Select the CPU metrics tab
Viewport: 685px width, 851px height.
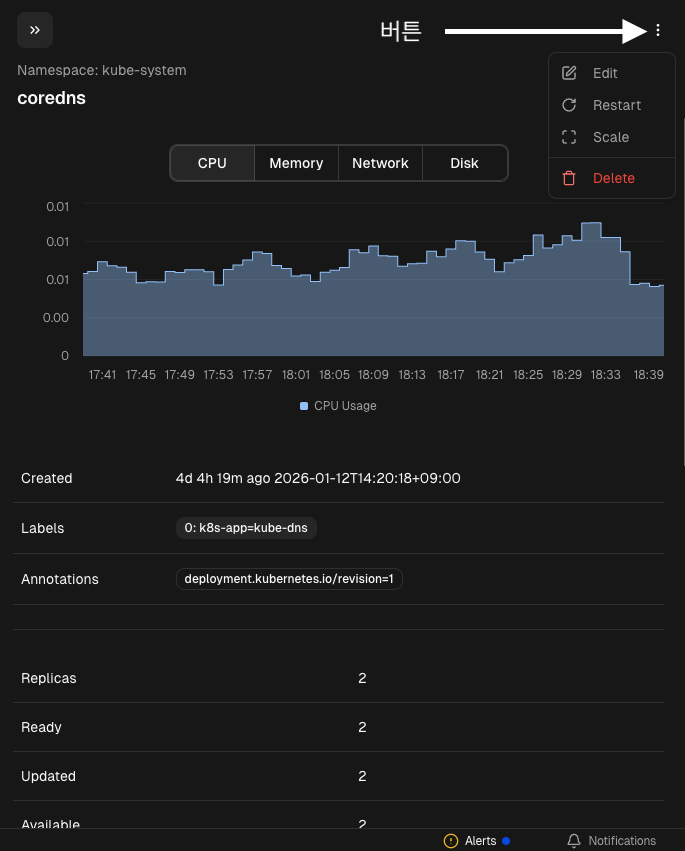(212, 163)
